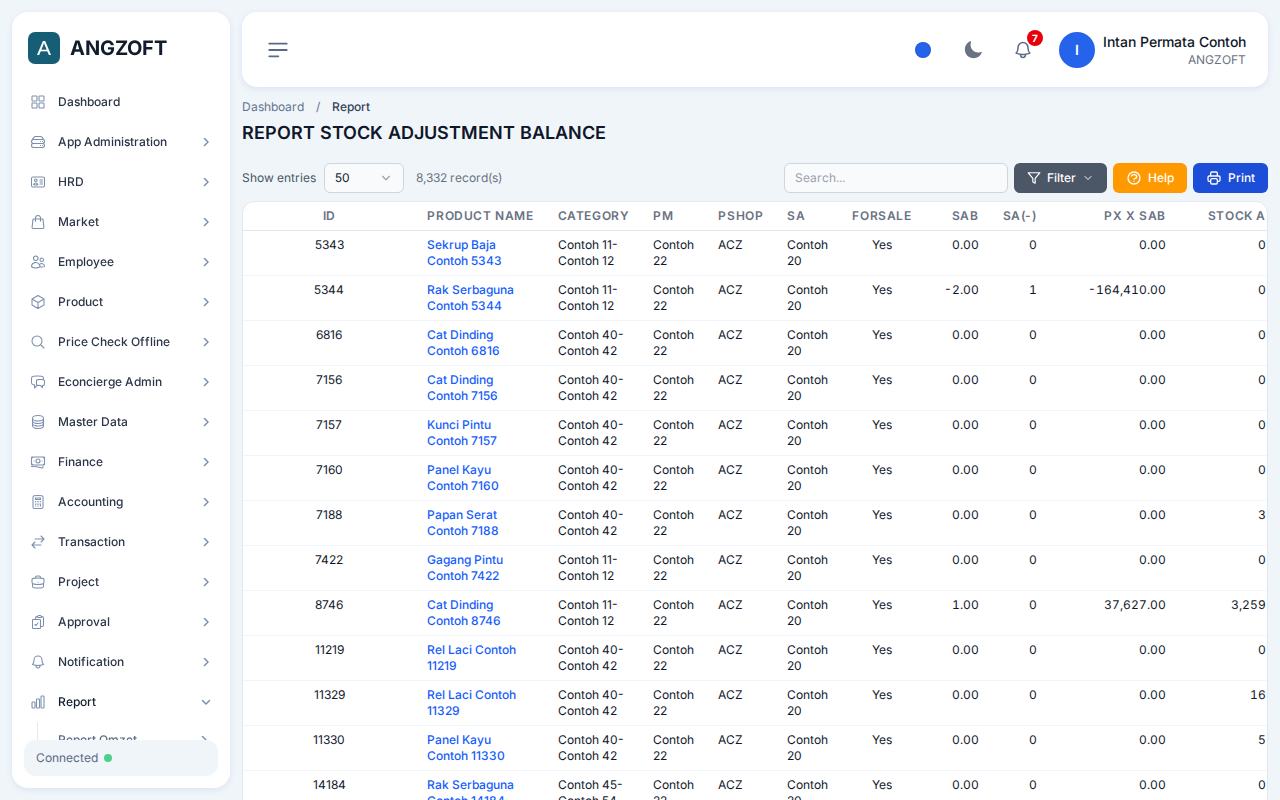The image size is (1280, 800).
Task: Click the Accounting calculator icon
Action: point(38,502)
